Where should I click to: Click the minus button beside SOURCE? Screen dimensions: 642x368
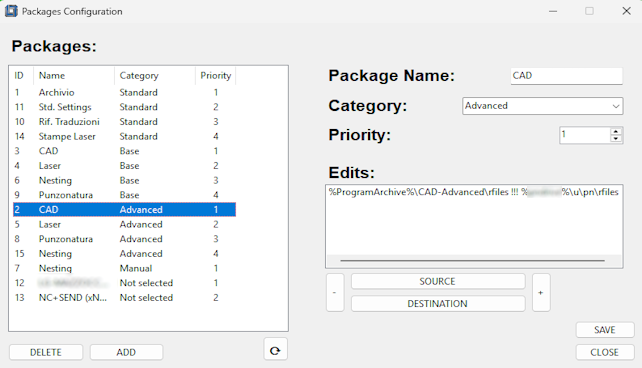[x=335, y=293]
